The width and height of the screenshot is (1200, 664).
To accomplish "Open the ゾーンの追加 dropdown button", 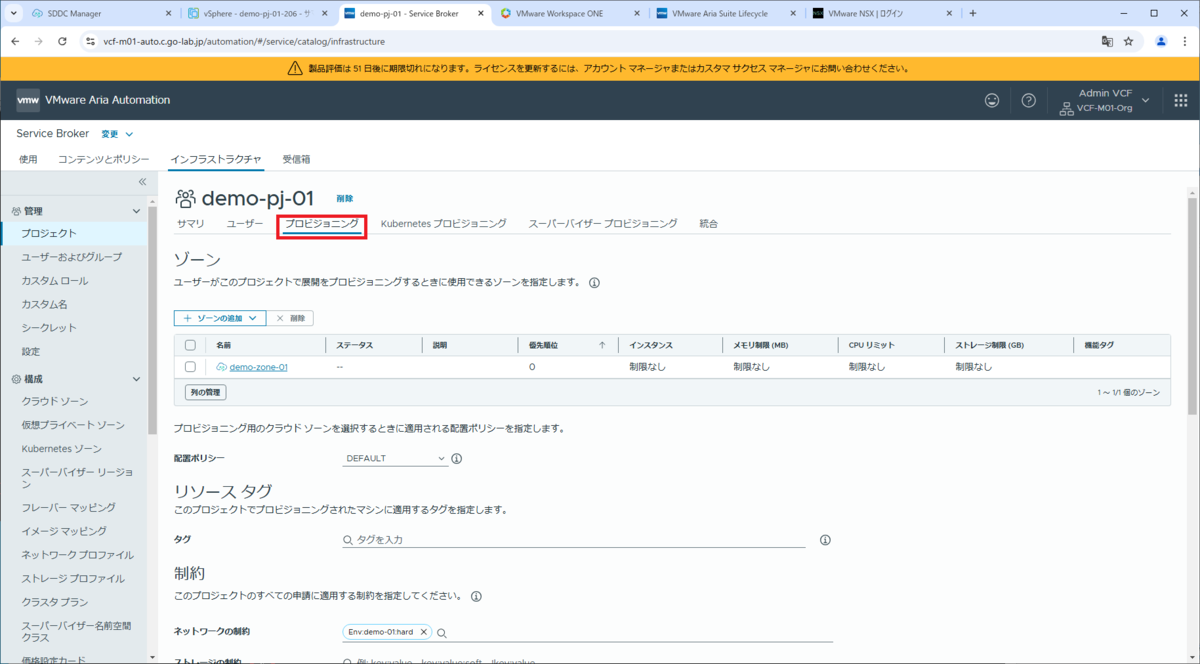I will point(220,318).
